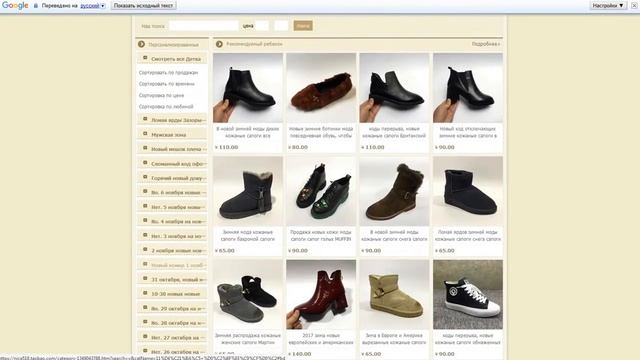Image resolution: width=640 pixels, height=360 pixels.
Task: Click the brown search button
Action: coord(303,26)
